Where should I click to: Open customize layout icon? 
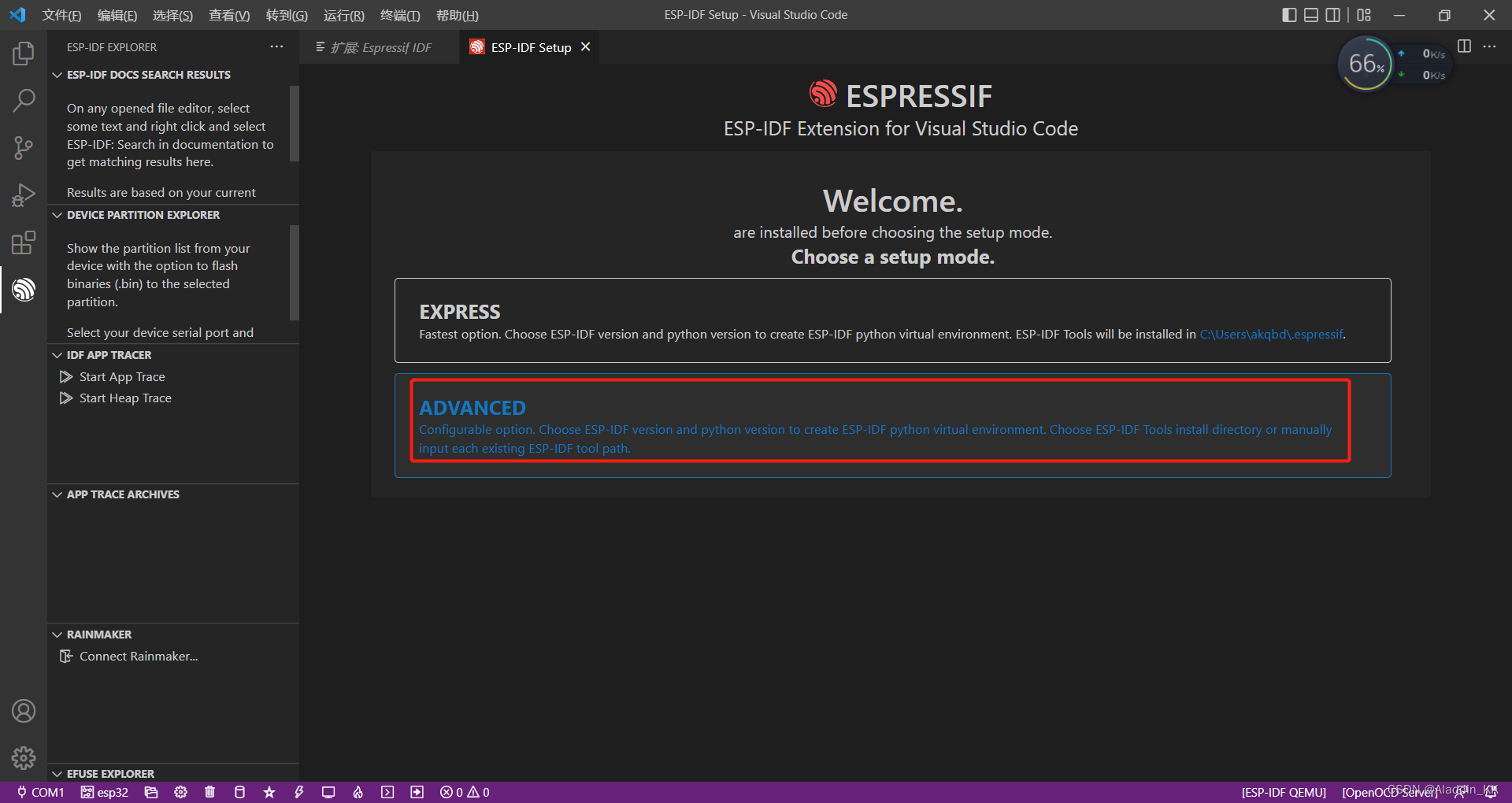pos(1364,15)
